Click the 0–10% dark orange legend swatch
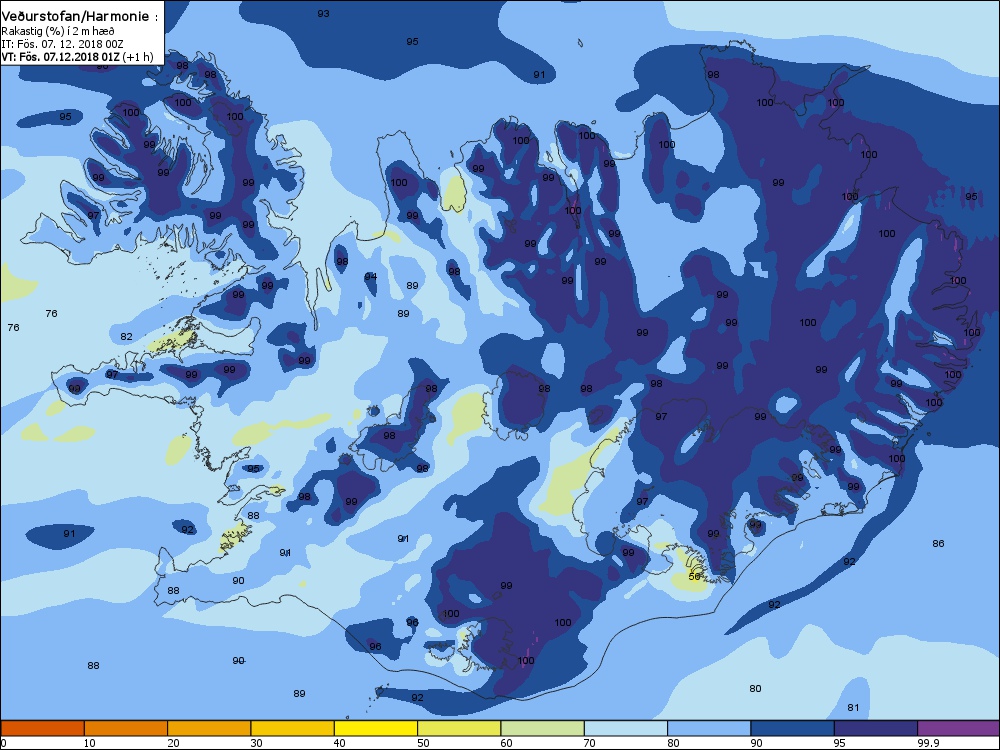The width and height of the screenshot is (1000, 750). point(42,728)
